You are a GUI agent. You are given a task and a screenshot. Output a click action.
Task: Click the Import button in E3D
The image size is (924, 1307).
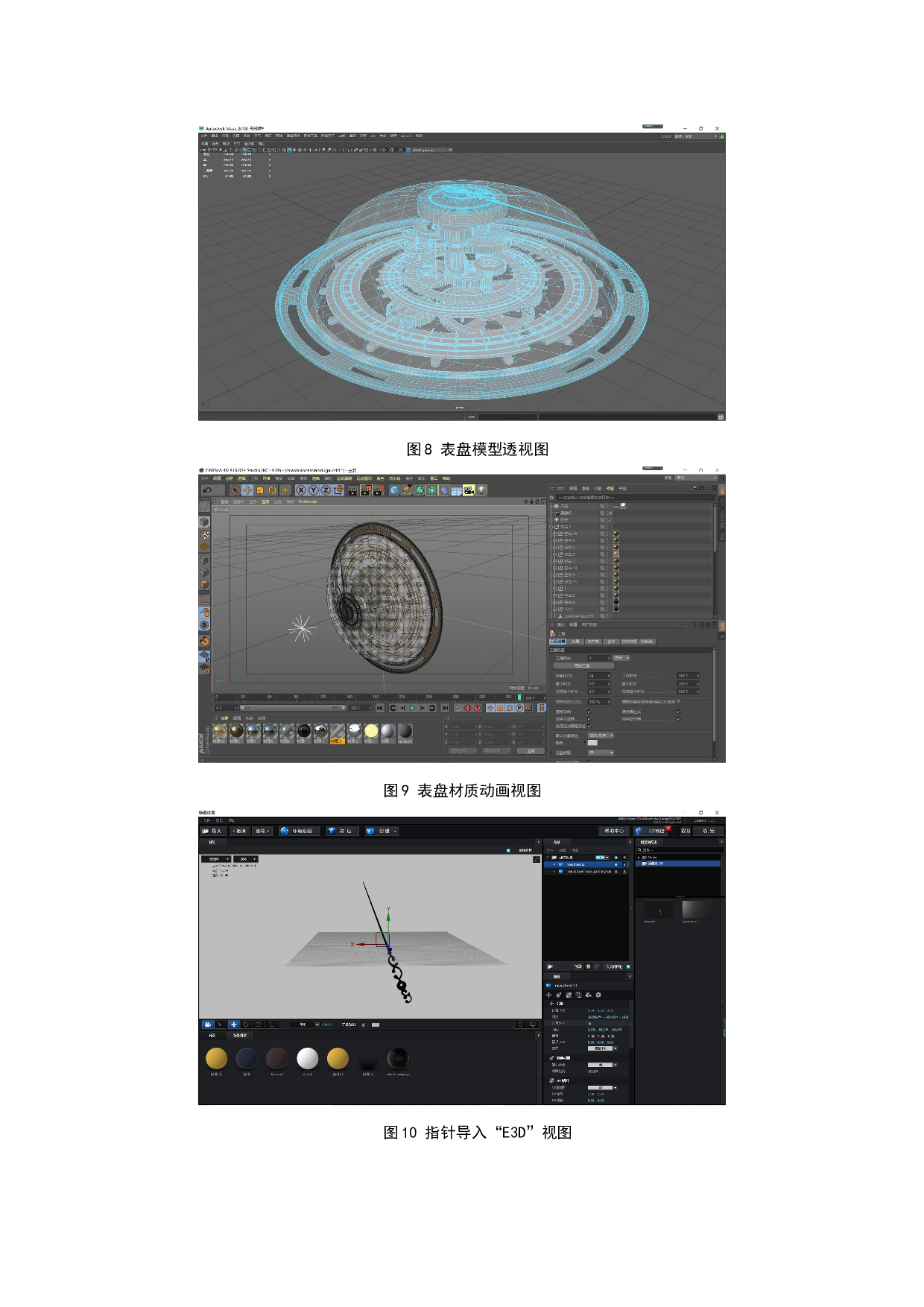click(x=212, y=831)
